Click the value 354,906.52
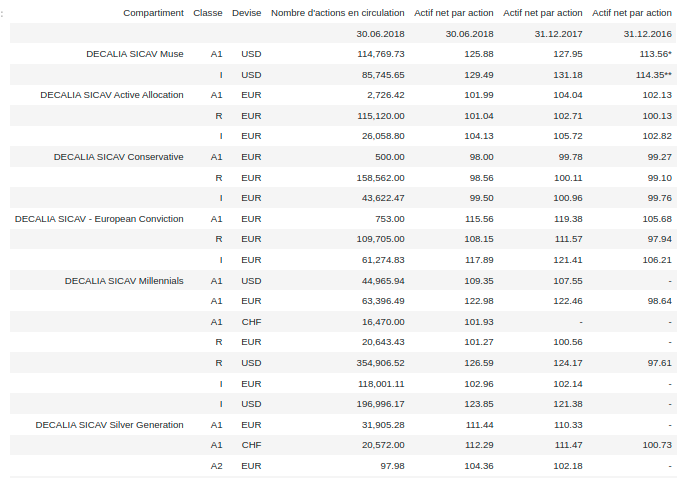Image resolution: width=688 pixels, height=478 pixels. pos(380,363)
